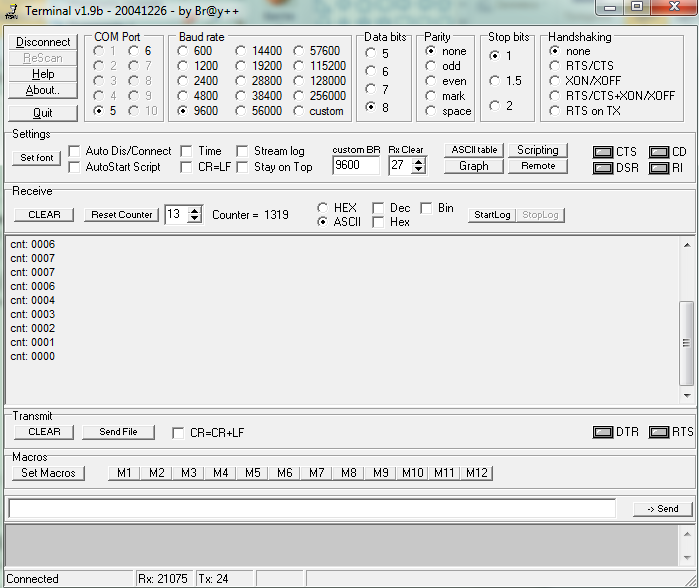Screen dimensions: 699x588
Task: Clear the Transmit window
Action: [x=44, y=432]
